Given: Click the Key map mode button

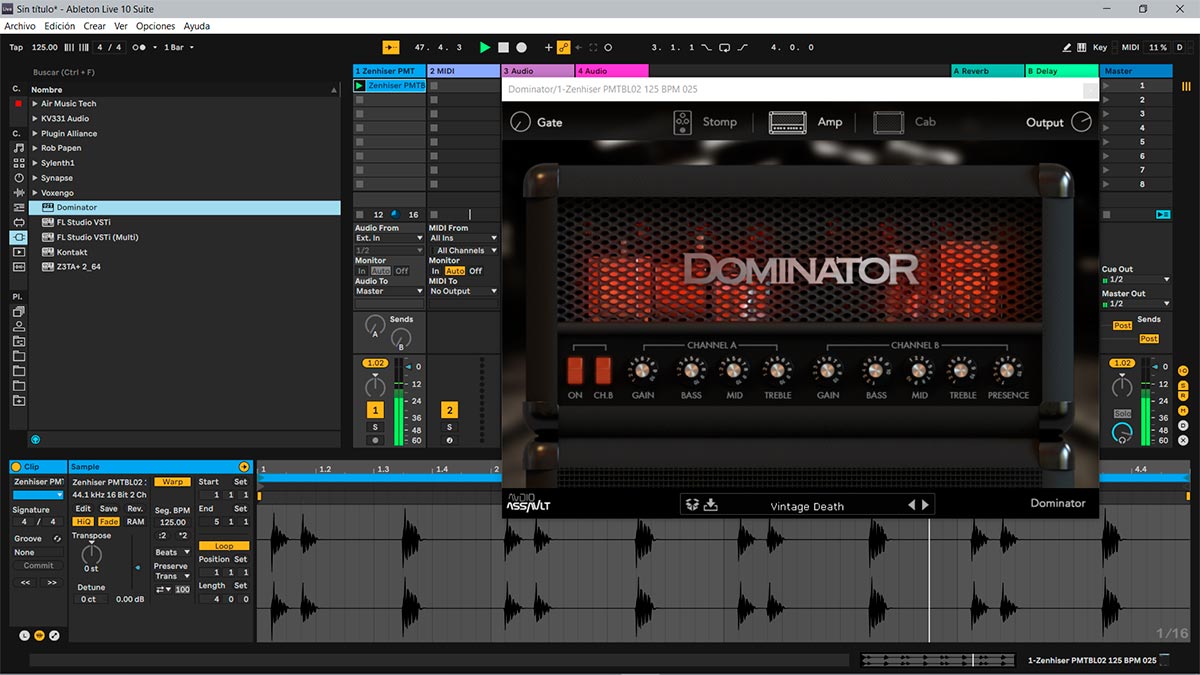Looking at the screenshot, I should pos(1100,47).
